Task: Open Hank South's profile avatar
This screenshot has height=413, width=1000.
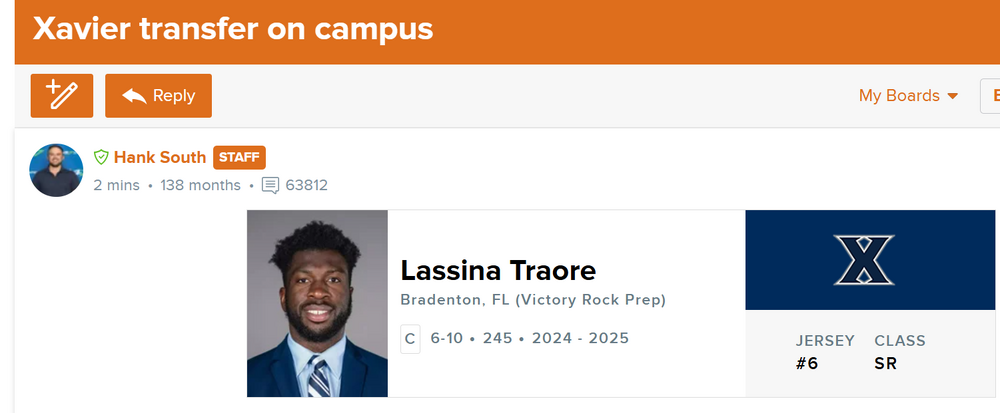Action: [x=56, y=170]
